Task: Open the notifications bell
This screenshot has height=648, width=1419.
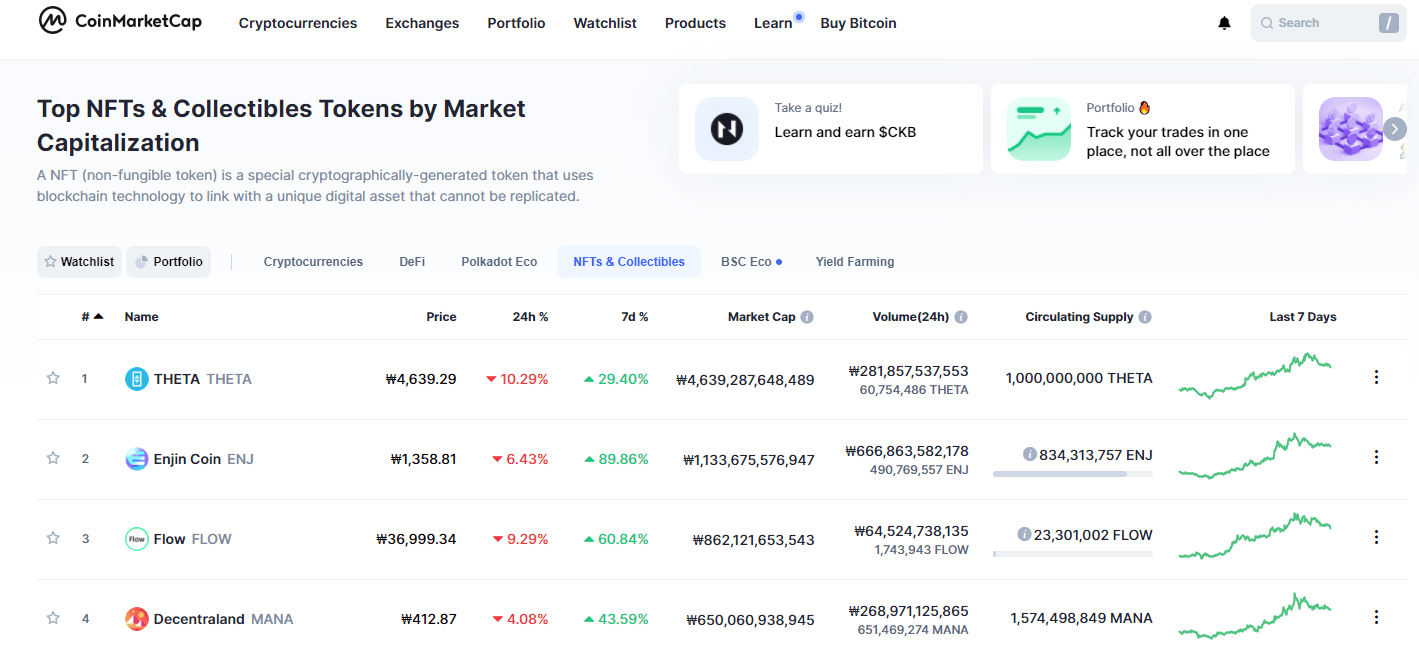Action: [x=1224, y=23]
